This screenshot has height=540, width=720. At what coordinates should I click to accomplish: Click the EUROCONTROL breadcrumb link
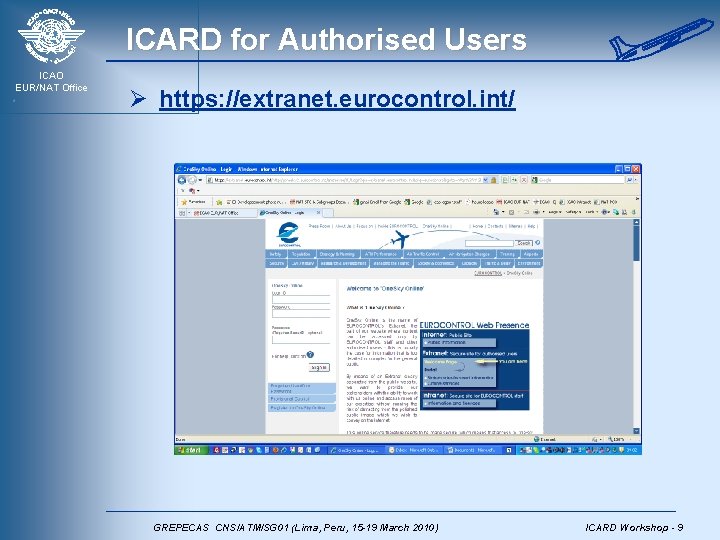[x=488, y=273]
